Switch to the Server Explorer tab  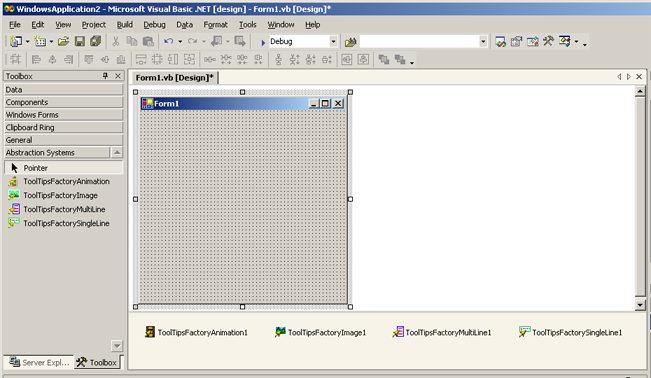point(39,363)
